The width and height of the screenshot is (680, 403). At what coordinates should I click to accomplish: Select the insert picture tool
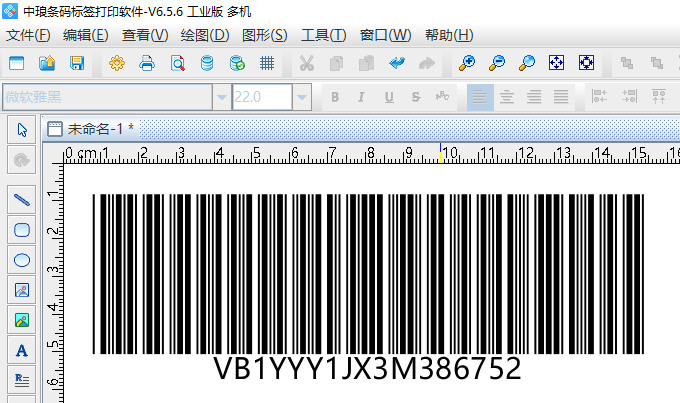point(22,289)
